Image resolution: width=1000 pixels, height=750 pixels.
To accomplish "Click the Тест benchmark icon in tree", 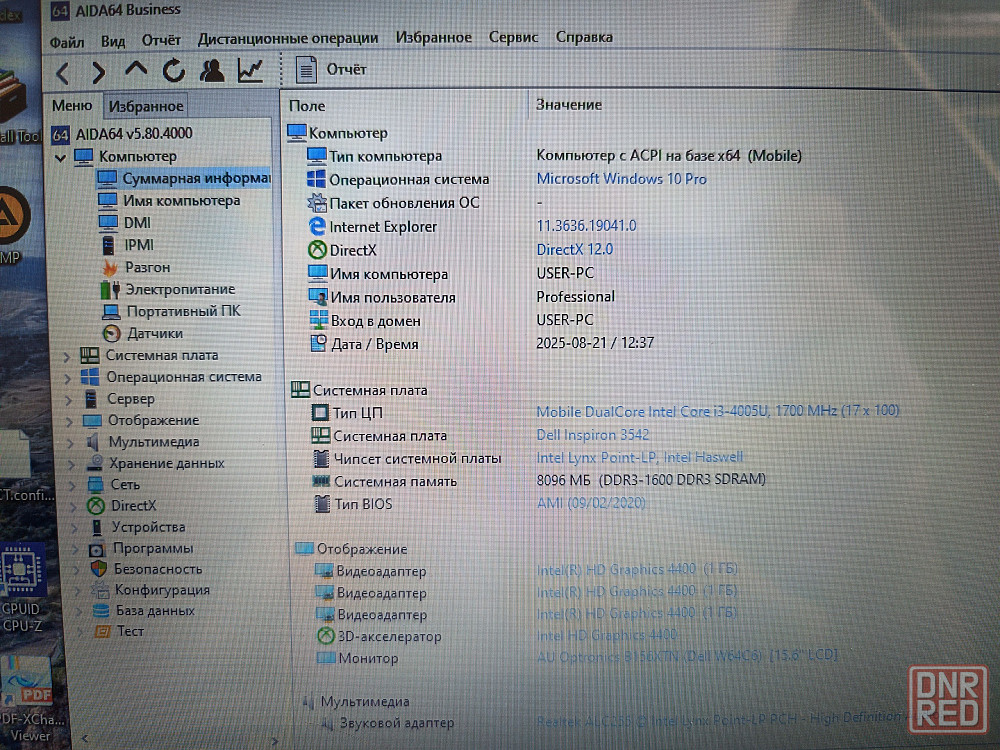I will pos(102,631).
